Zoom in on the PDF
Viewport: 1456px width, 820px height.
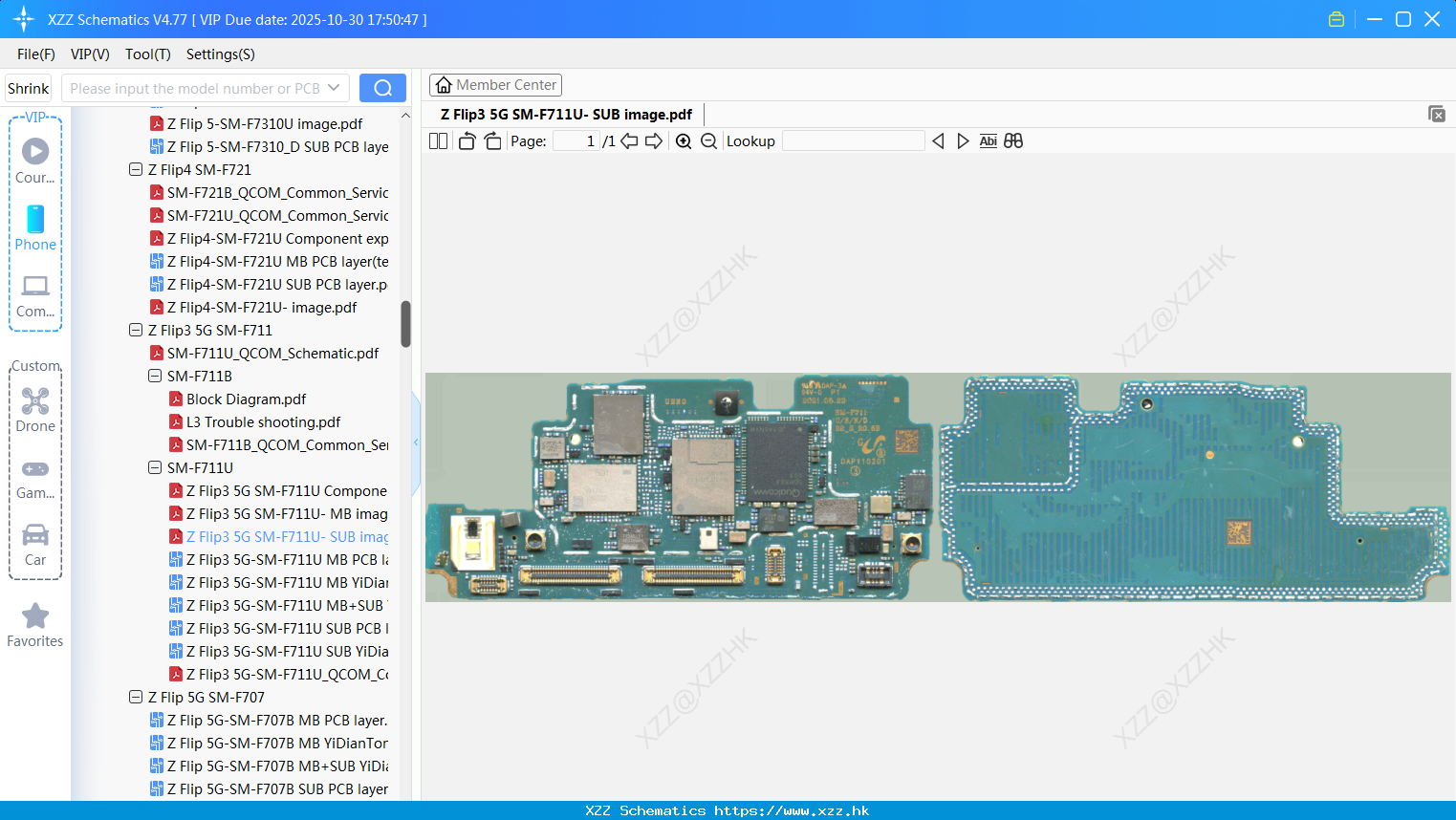tap(684, 140)
